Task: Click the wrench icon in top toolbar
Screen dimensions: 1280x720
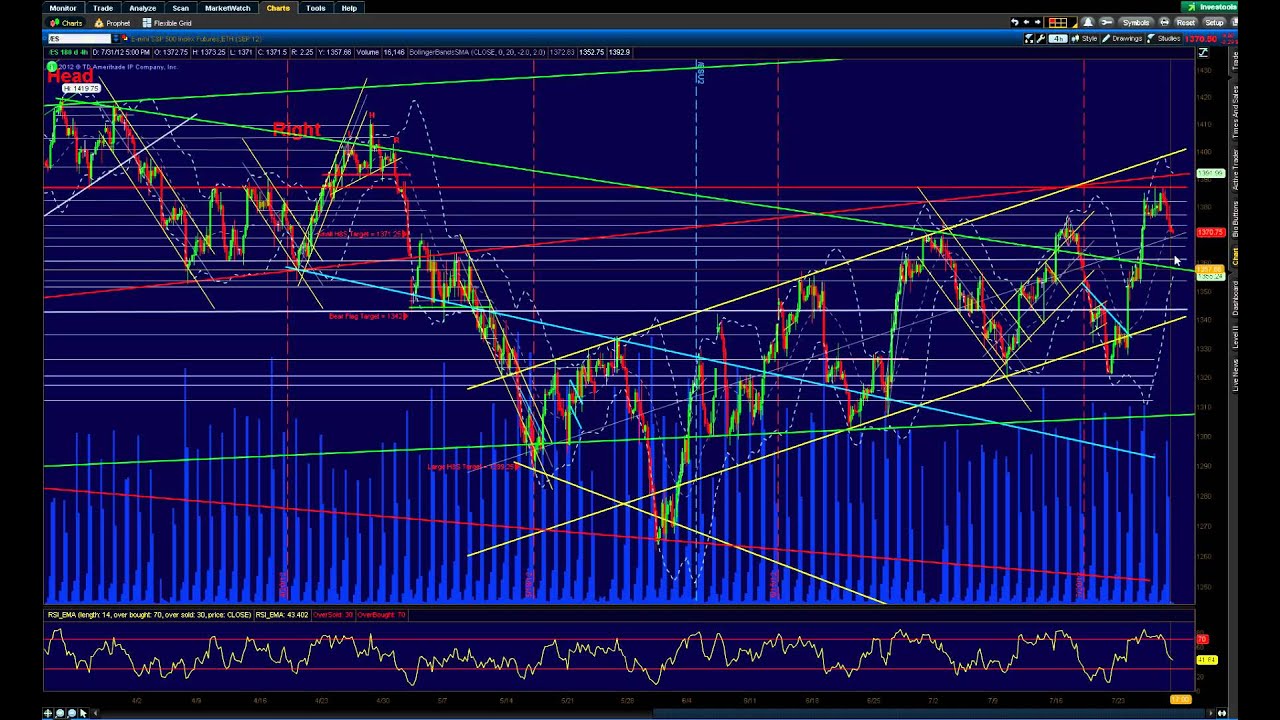Action: tap(1106, 22)
